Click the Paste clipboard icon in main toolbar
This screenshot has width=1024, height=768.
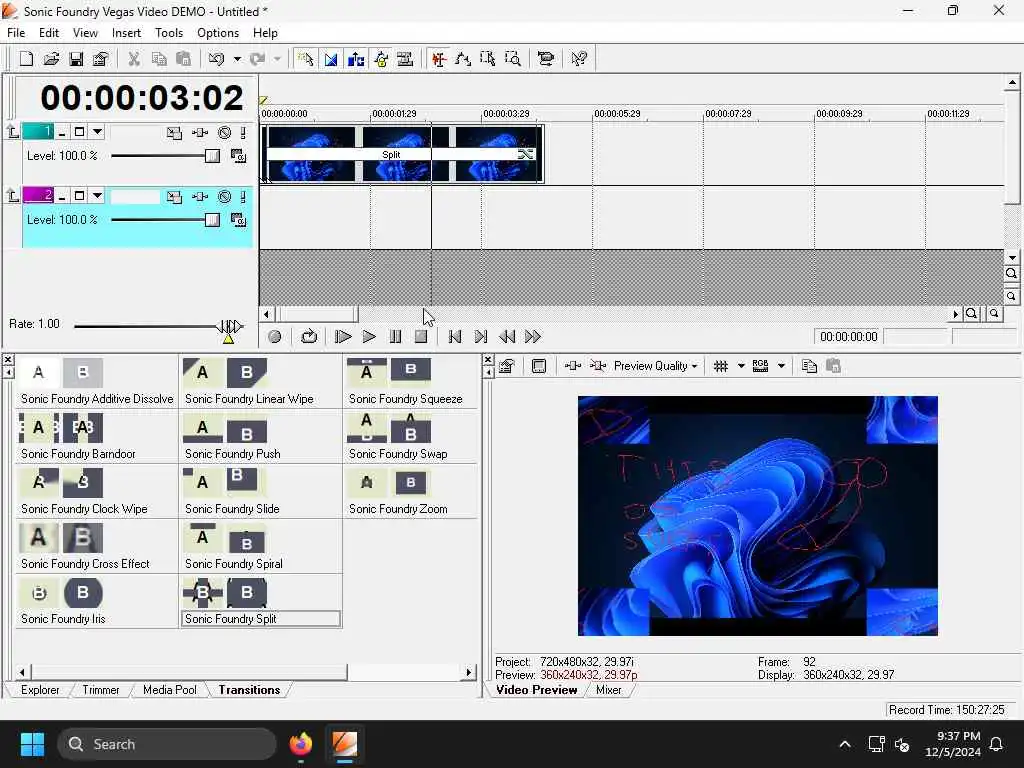[x=184, y=59]
